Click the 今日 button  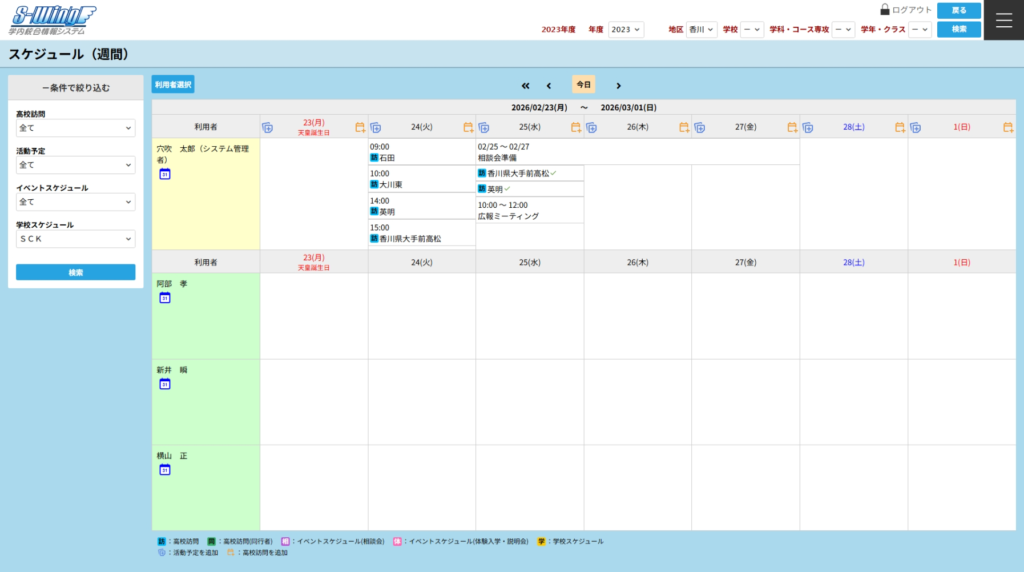(x=583, y=85)
